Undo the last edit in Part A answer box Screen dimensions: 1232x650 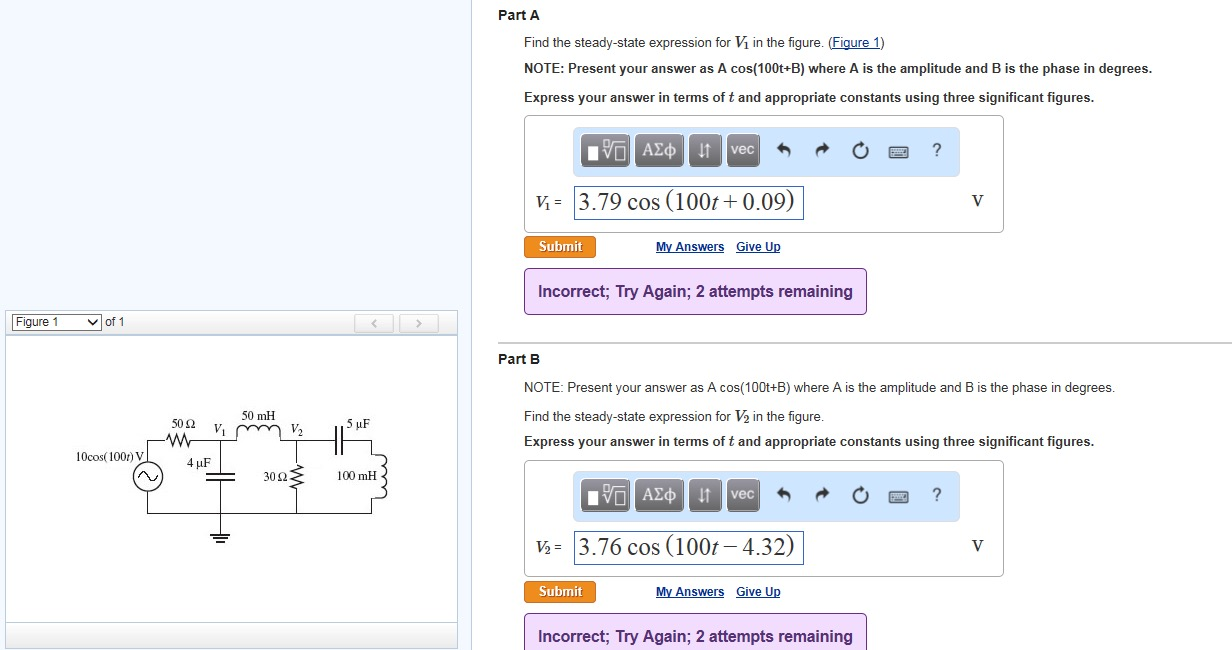pos(784,150)
